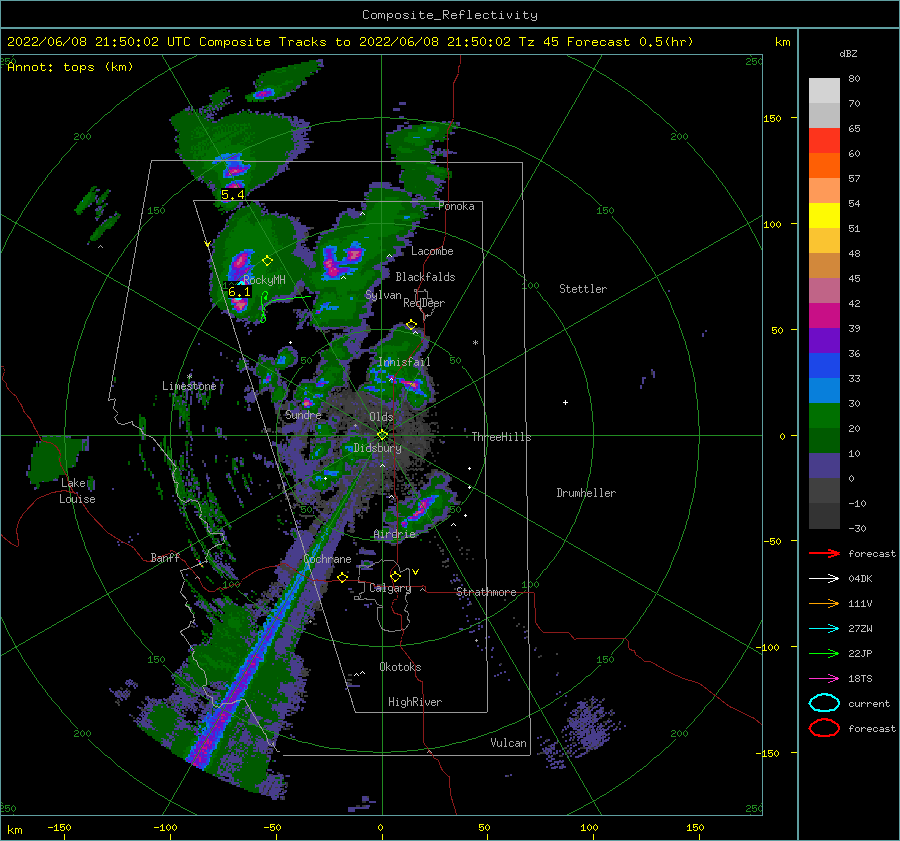Click the Cochrane town label
This screenshot has height=841, width=900.
(x=327, y=559)
